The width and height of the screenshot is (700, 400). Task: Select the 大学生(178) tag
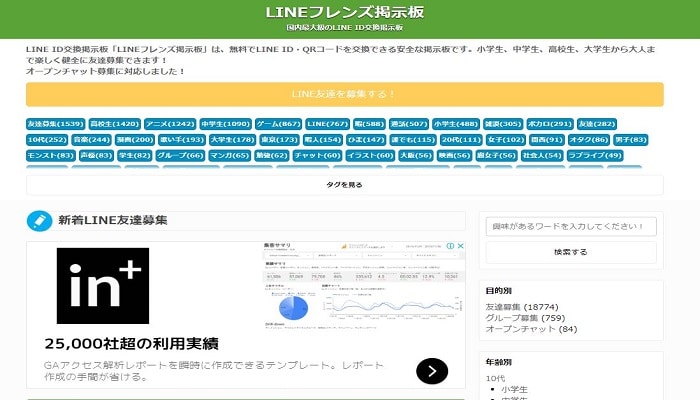pos(232,140)
